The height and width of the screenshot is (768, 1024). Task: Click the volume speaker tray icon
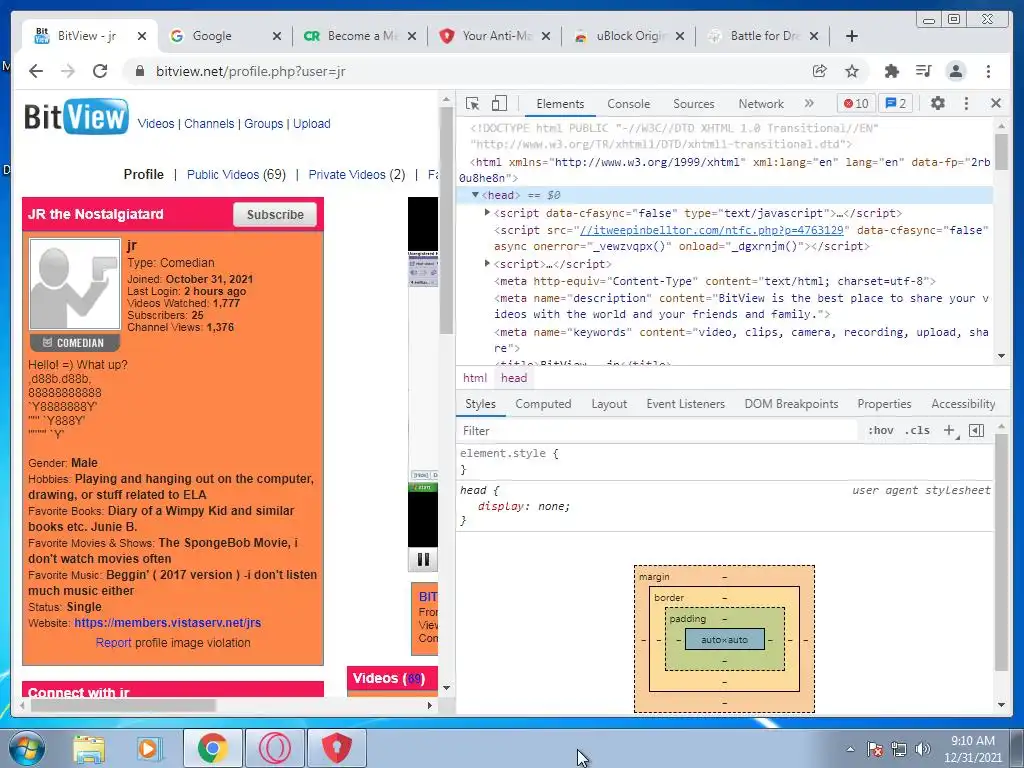(x=923, y=749)
